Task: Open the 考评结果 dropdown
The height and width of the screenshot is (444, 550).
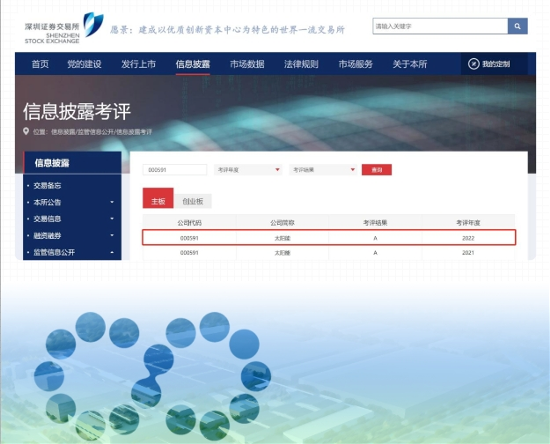Action: pos(323,170)
